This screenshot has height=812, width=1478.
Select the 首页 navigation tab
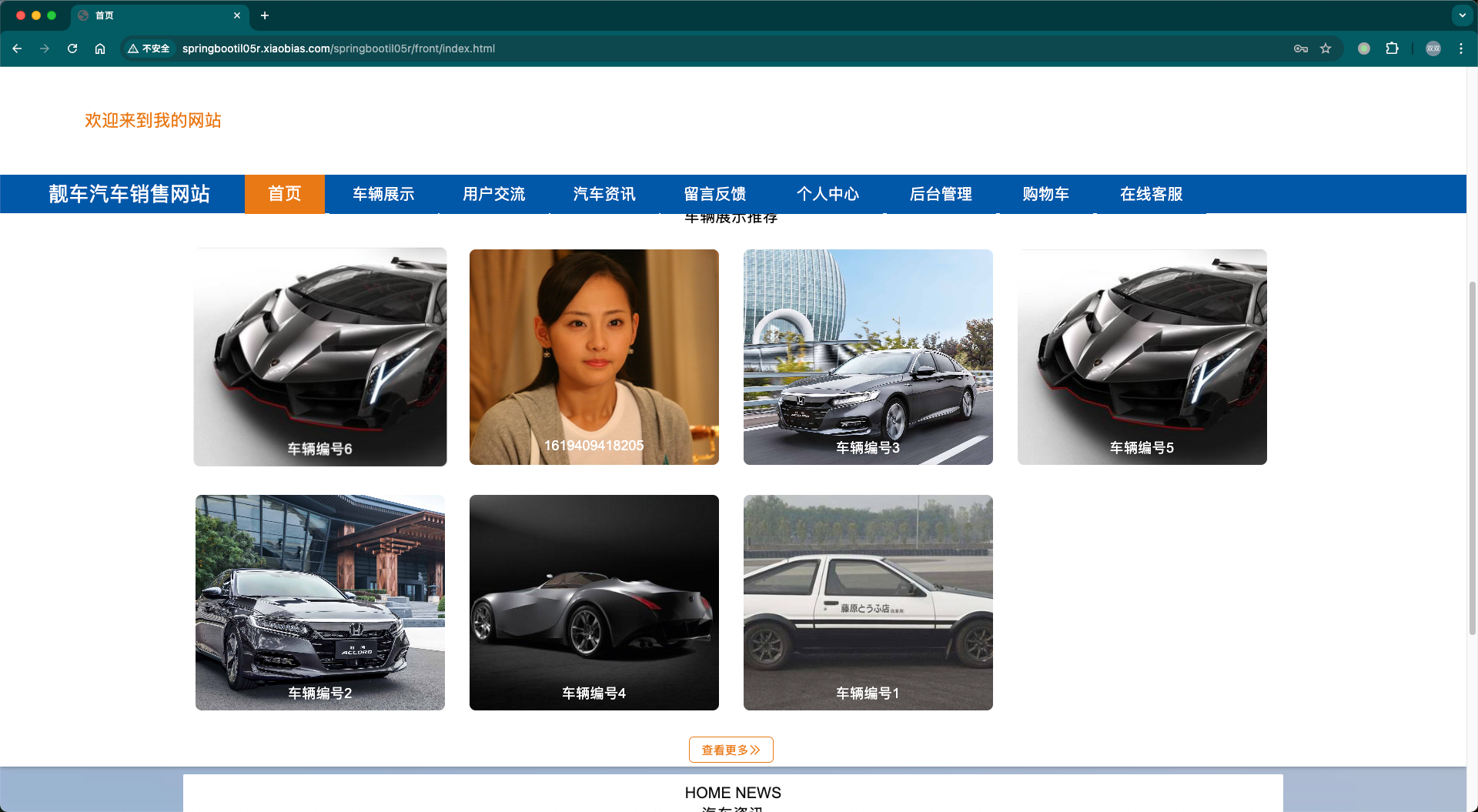pyautogui.click(x=285, y=194)
